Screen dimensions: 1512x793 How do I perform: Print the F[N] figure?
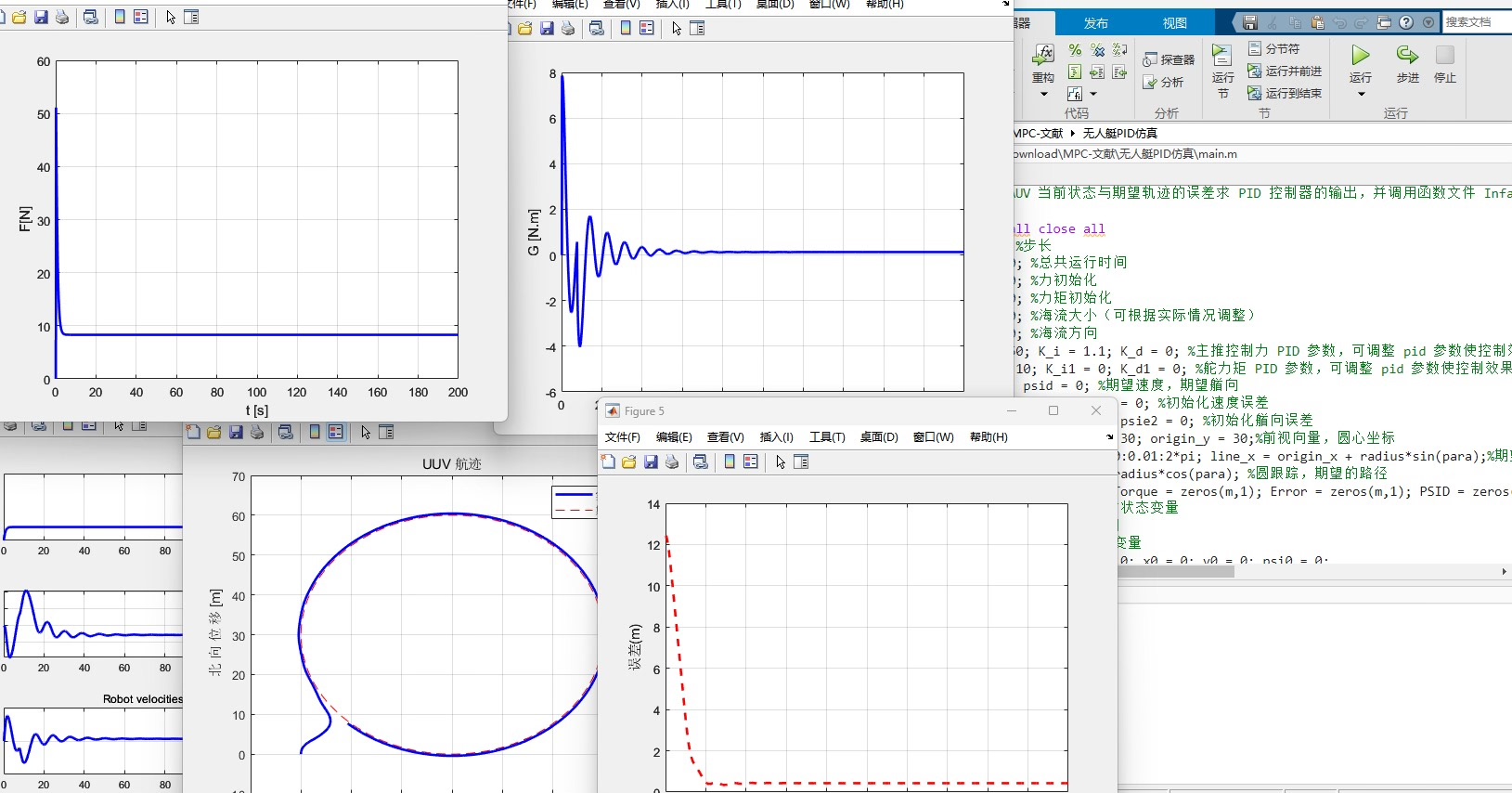point(62,17)
